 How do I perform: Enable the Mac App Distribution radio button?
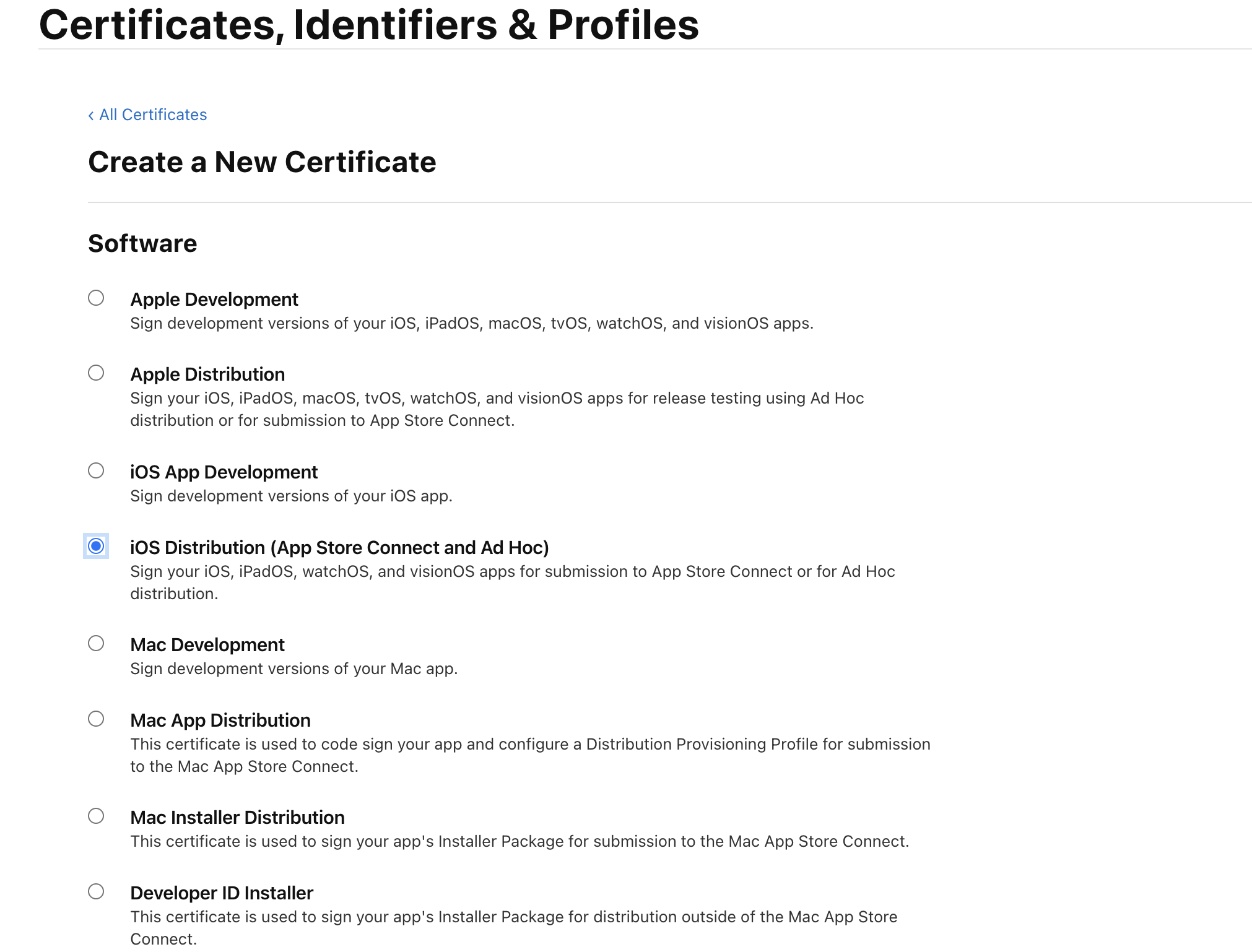[x=96, y=719]
